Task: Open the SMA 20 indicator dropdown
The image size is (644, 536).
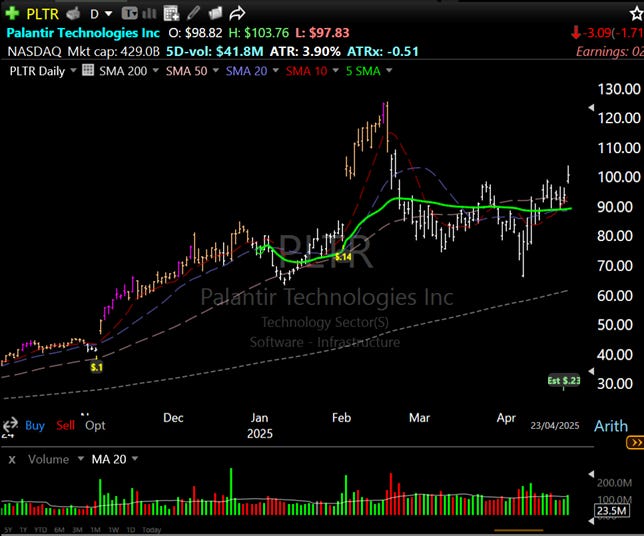Action: 276,70
